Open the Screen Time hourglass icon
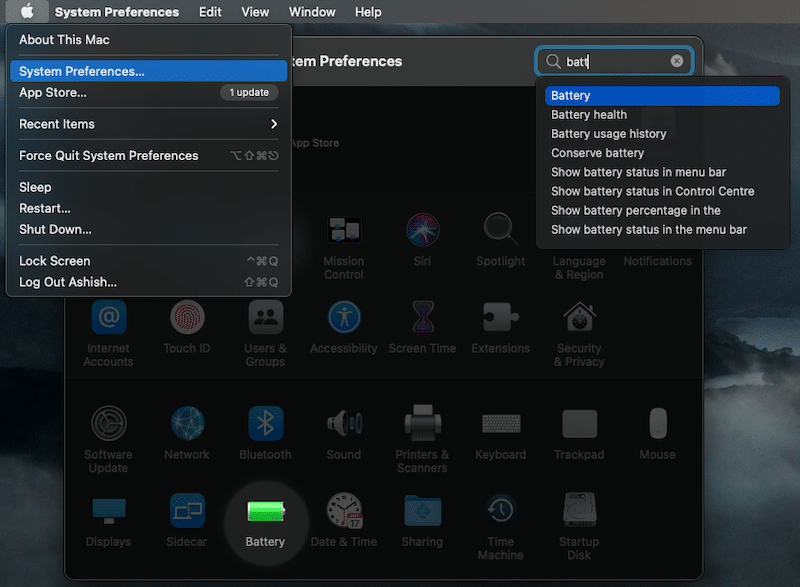Image resolution: width=800 pixels, height=587 pixels. tap(422, 318)
